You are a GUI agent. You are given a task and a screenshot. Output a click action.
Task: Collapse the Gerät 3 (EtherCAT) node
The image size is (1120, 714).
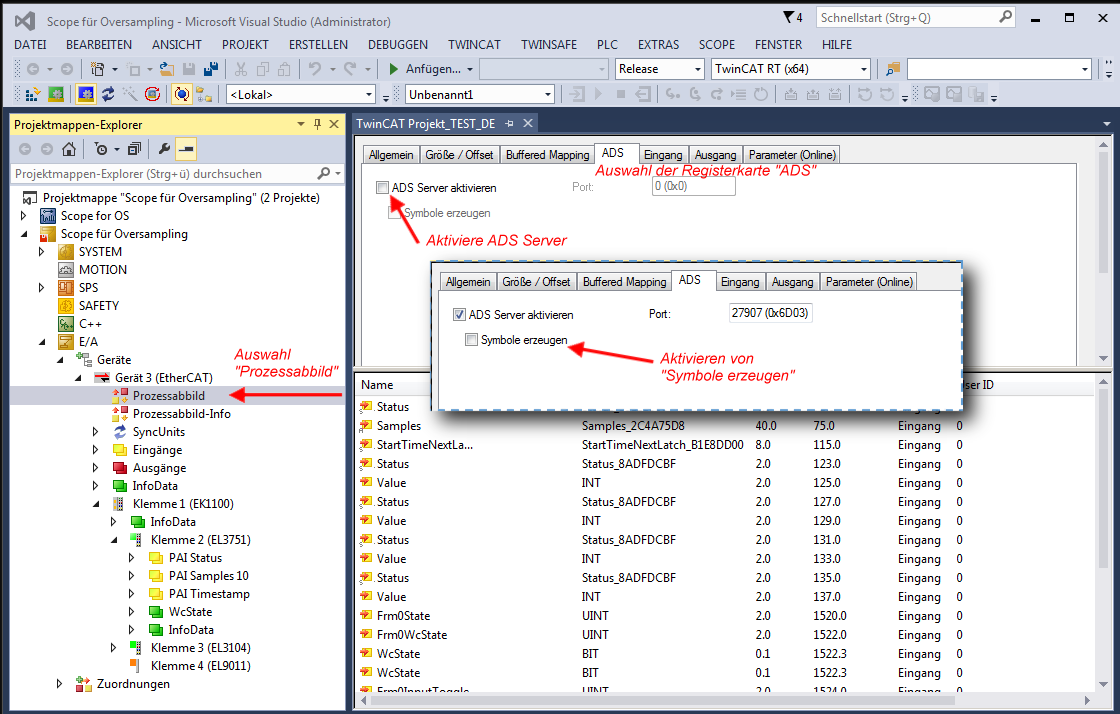(78, 378)
